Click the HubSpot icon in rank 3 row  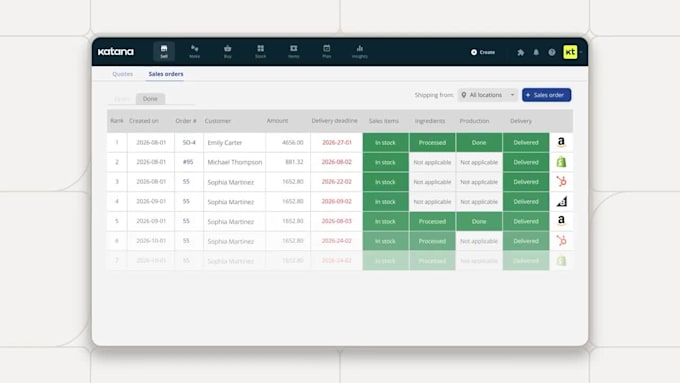pyautogui.click(x=561, y=182)
